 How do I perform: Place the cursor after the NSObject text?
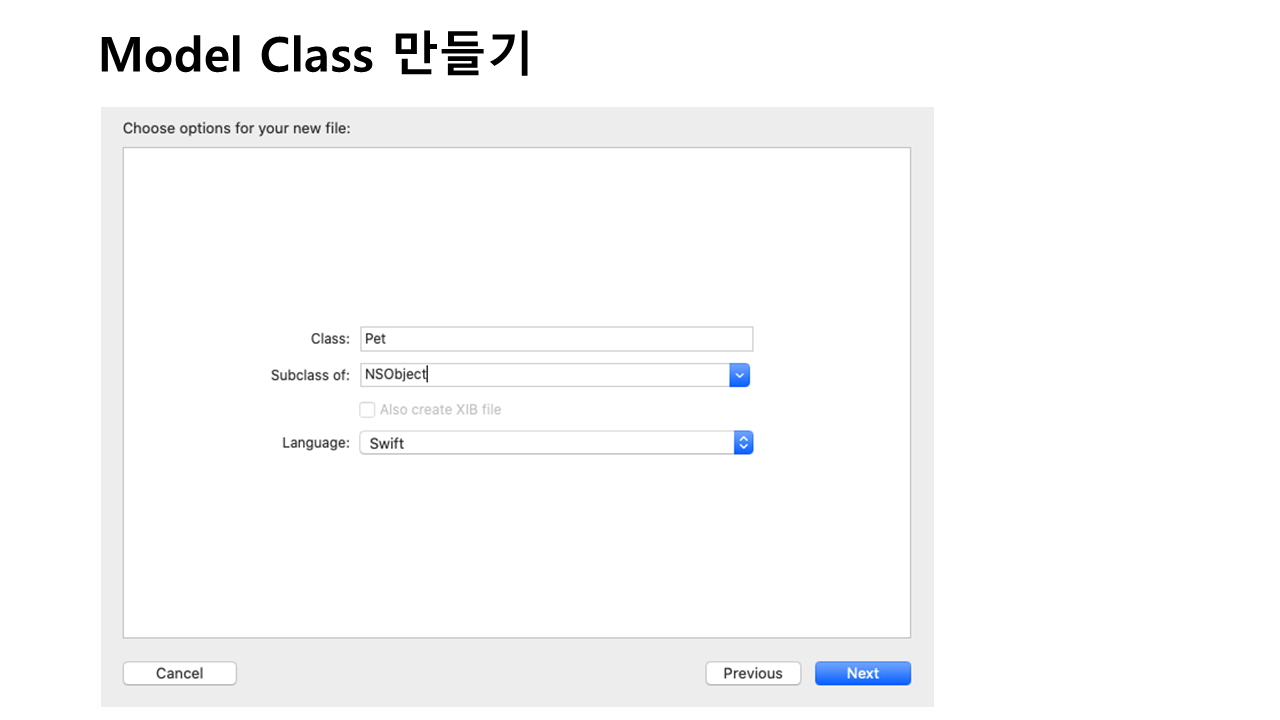428,375
